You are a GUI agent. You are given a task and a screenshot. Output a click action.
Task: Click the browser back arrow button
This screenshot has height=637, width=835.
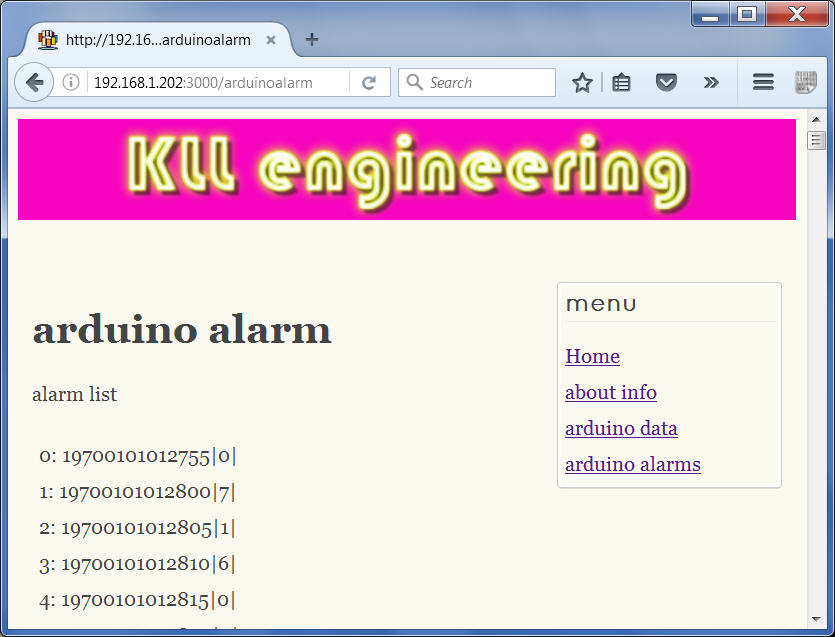coord(34,83)
